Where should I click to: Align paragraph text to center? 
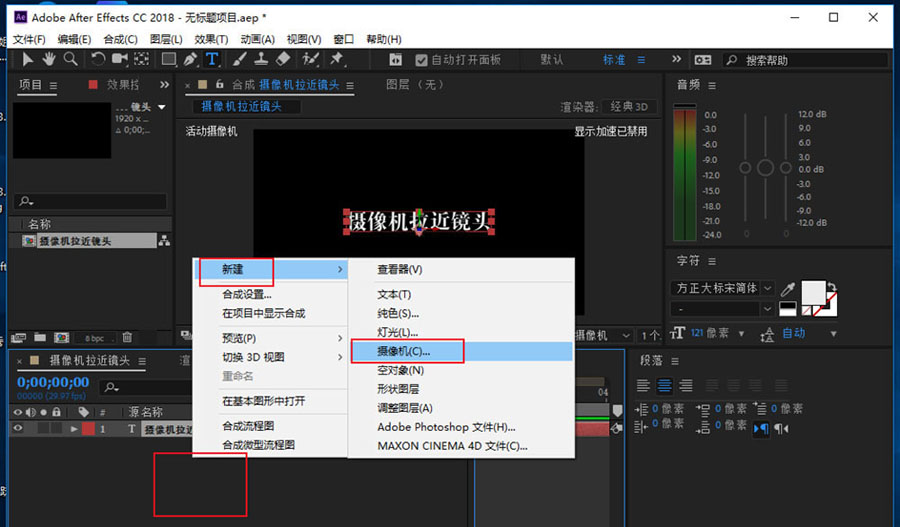tap(664, 386)
